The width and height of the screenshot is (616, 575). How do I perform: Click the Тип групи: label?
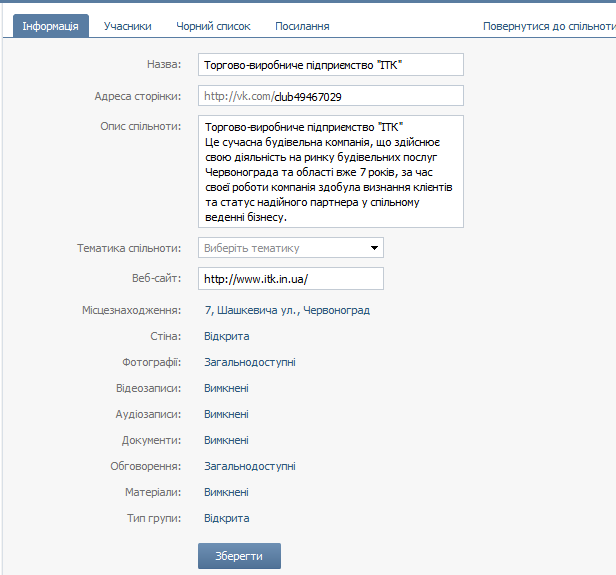click(x=154, y=518)
